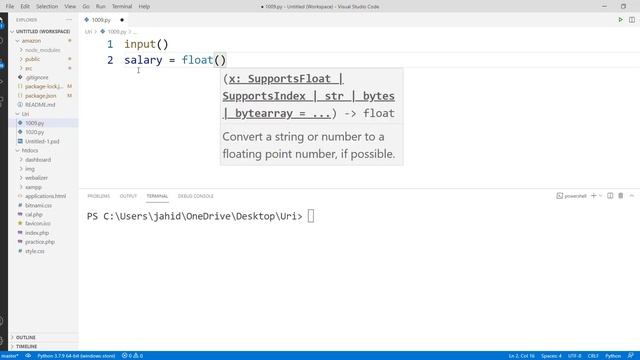Viewport: 640px width, 360px height.
Task: Open the bitnami.css file
Action: (x=38, y=205)
